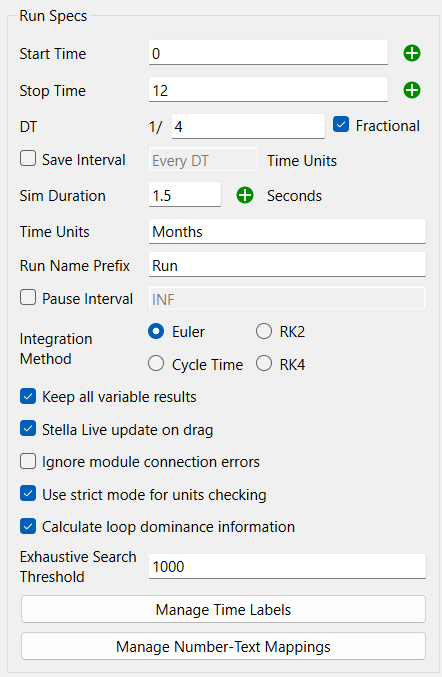Toggle Calculate loop dominance information

coord(28,526)
